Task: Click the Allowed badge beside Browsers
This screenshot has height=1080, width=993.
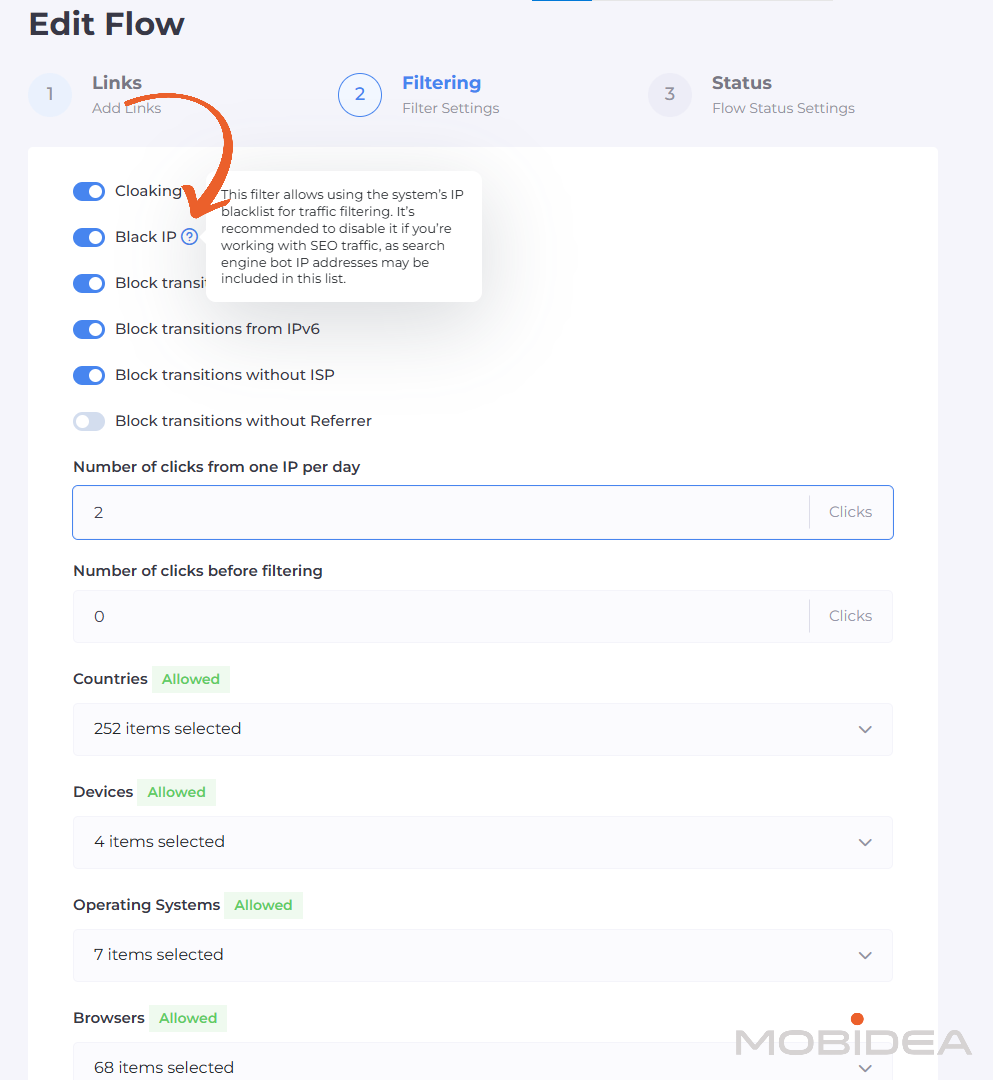Action: tap(188, 1018)
